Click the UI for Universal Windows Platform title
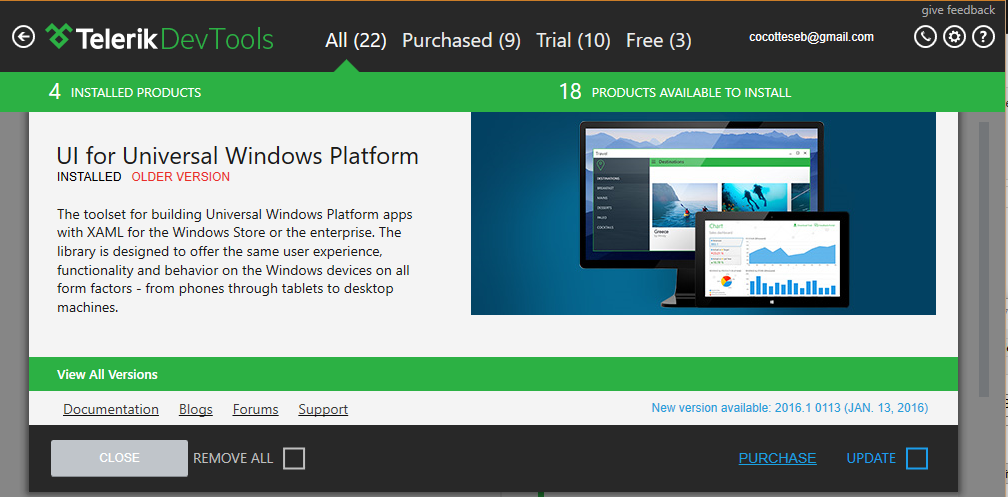 click(238, 156)
